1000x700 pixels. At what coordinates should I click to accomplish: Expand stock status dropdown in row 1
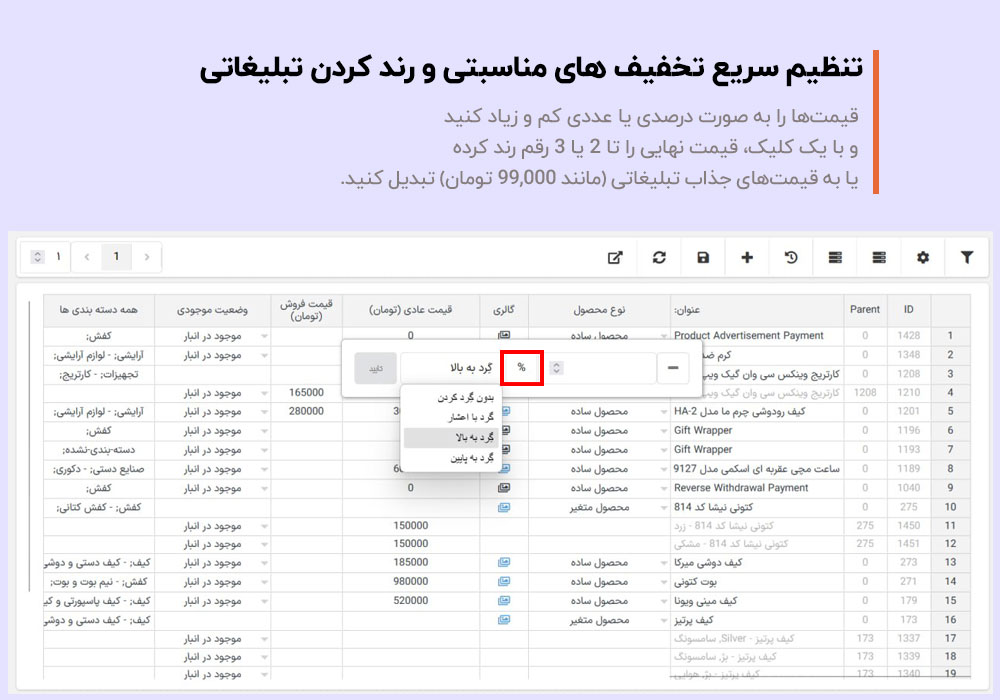(264, 336)
